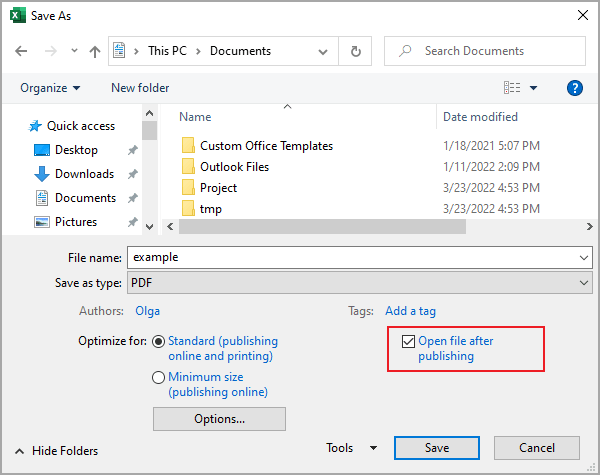600x475 pixels.
Task: Select Quick access in navigation pane
Action: [72, 126]
